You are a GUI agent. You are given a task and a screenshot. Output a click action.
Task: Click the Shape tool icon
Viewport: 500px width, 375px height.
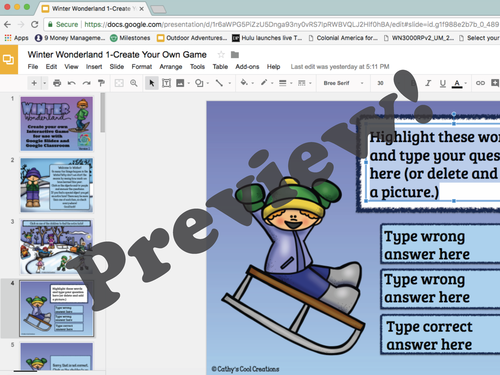click(199, 83)
